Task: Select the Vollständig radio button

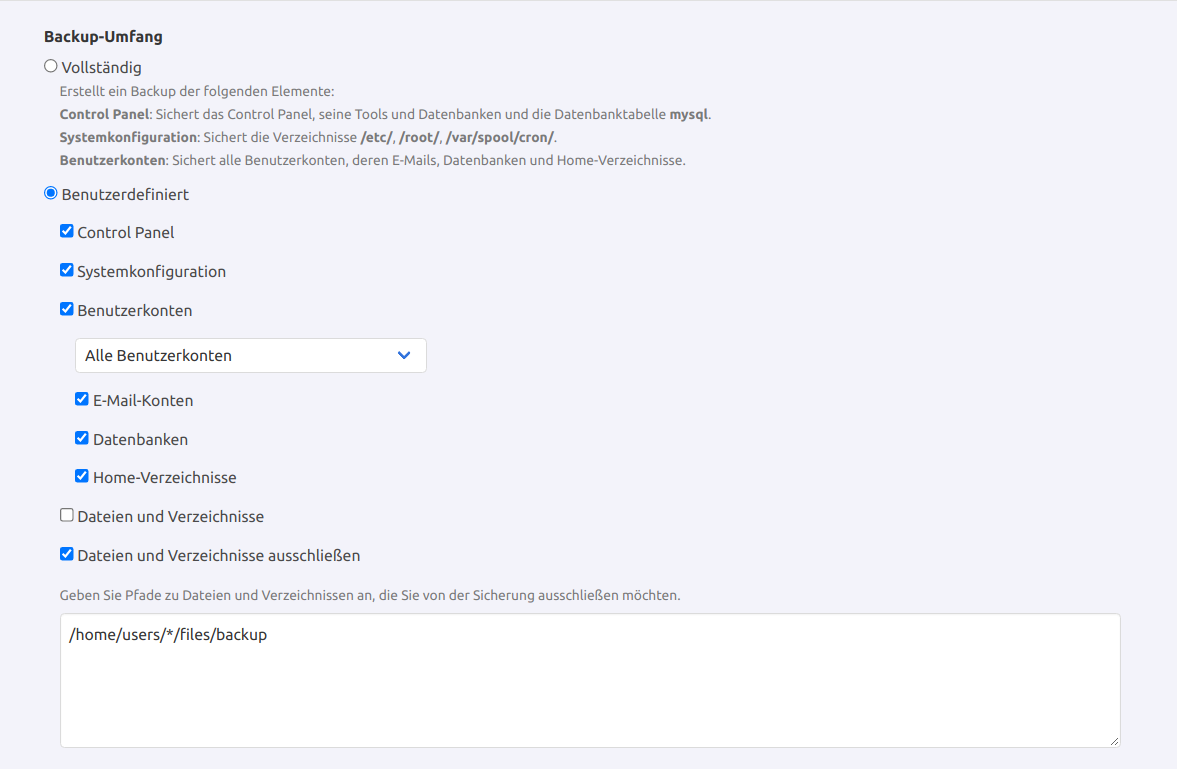Action: [51, 67]
